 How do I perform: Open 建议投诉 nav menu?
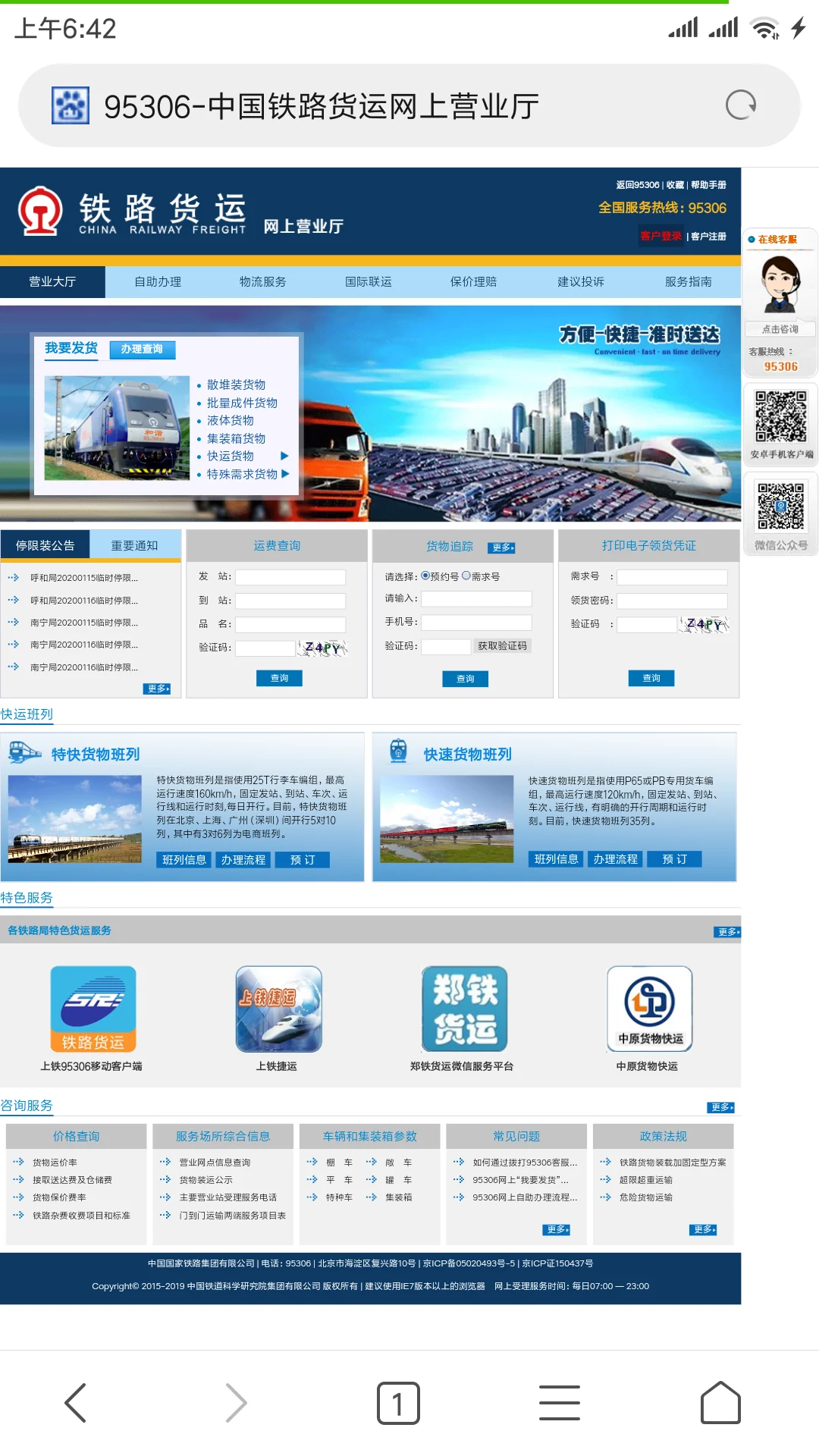581,281
